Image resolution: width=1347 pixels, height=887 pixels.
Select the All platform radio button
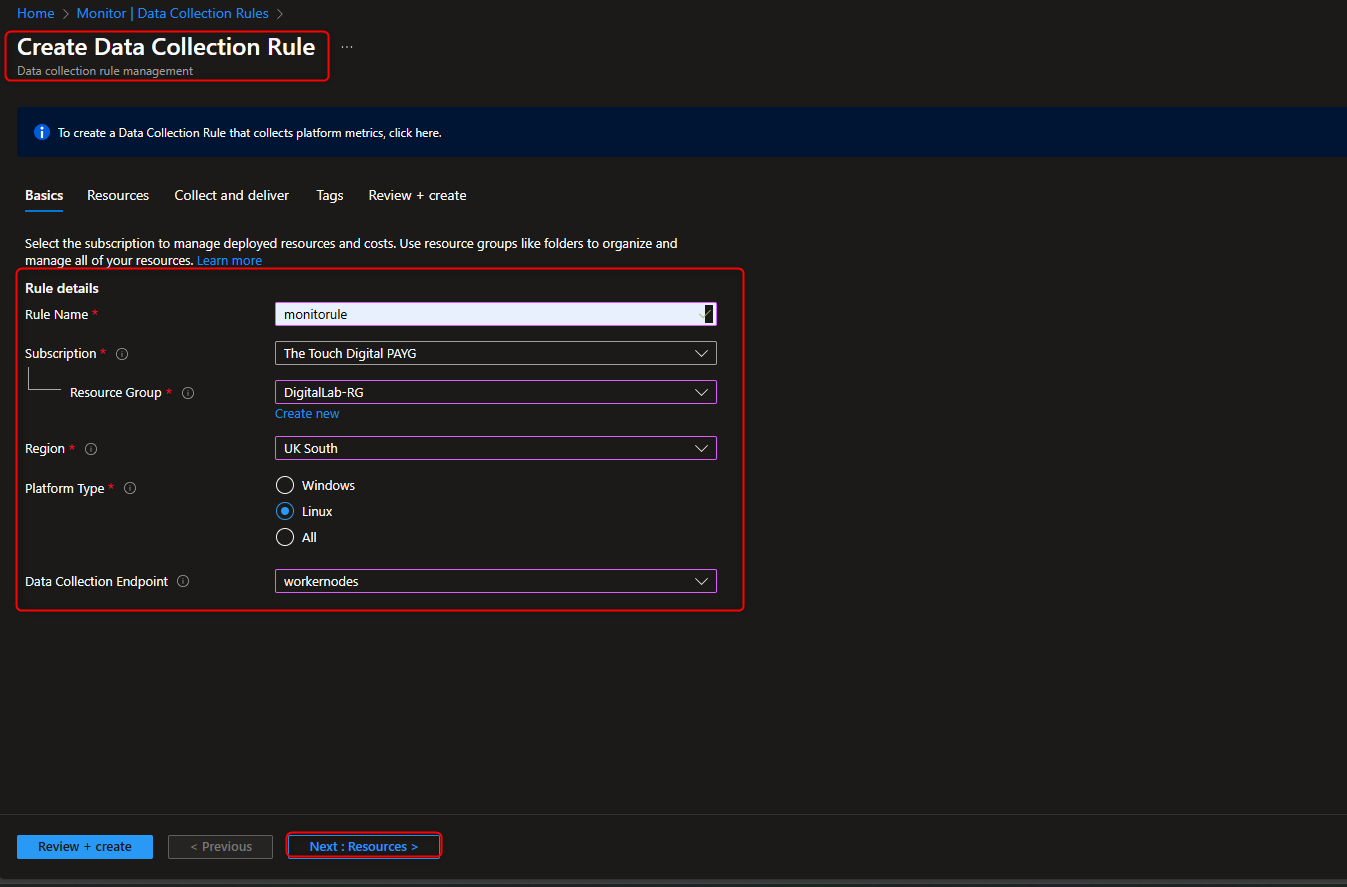pyautogui.click(x=285, y=537)
